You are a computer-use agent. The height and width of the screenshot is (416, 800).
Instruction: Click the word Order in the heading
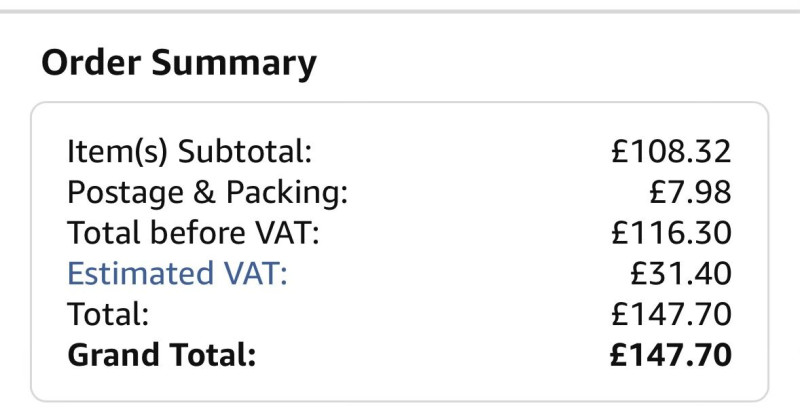pos(92,64)
